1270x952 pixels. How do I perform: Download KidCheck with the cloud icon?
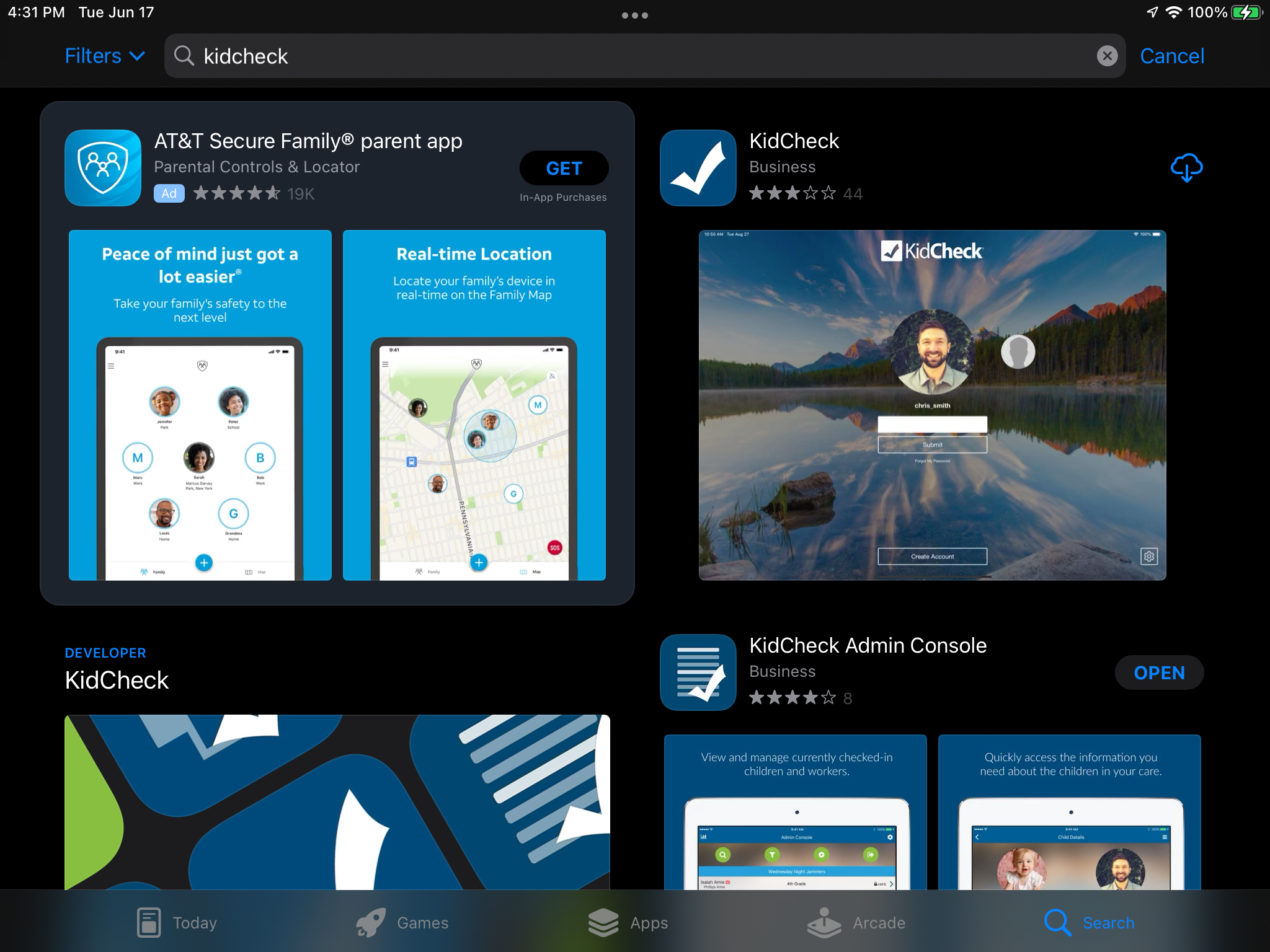pos(1186,167)
